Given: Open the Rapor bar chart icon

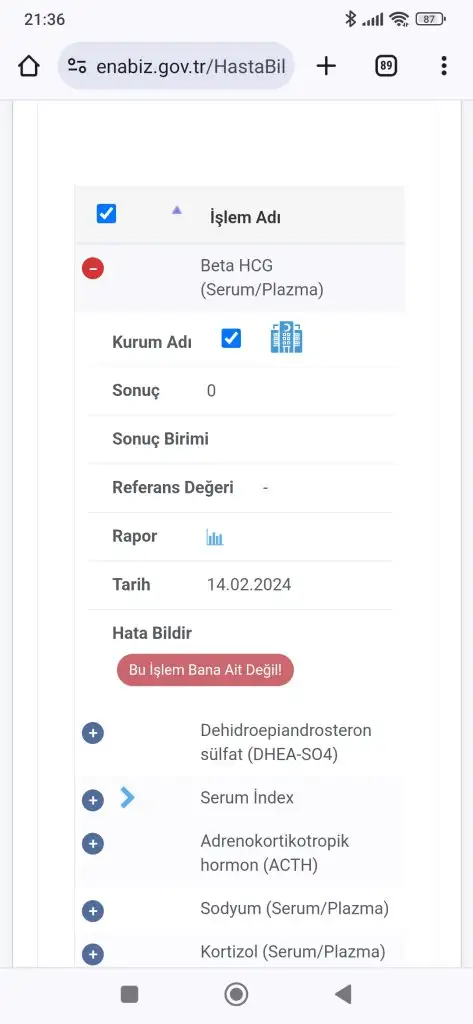Looking at the screenshot, I should pyautogui.click(x=215, y=537).
